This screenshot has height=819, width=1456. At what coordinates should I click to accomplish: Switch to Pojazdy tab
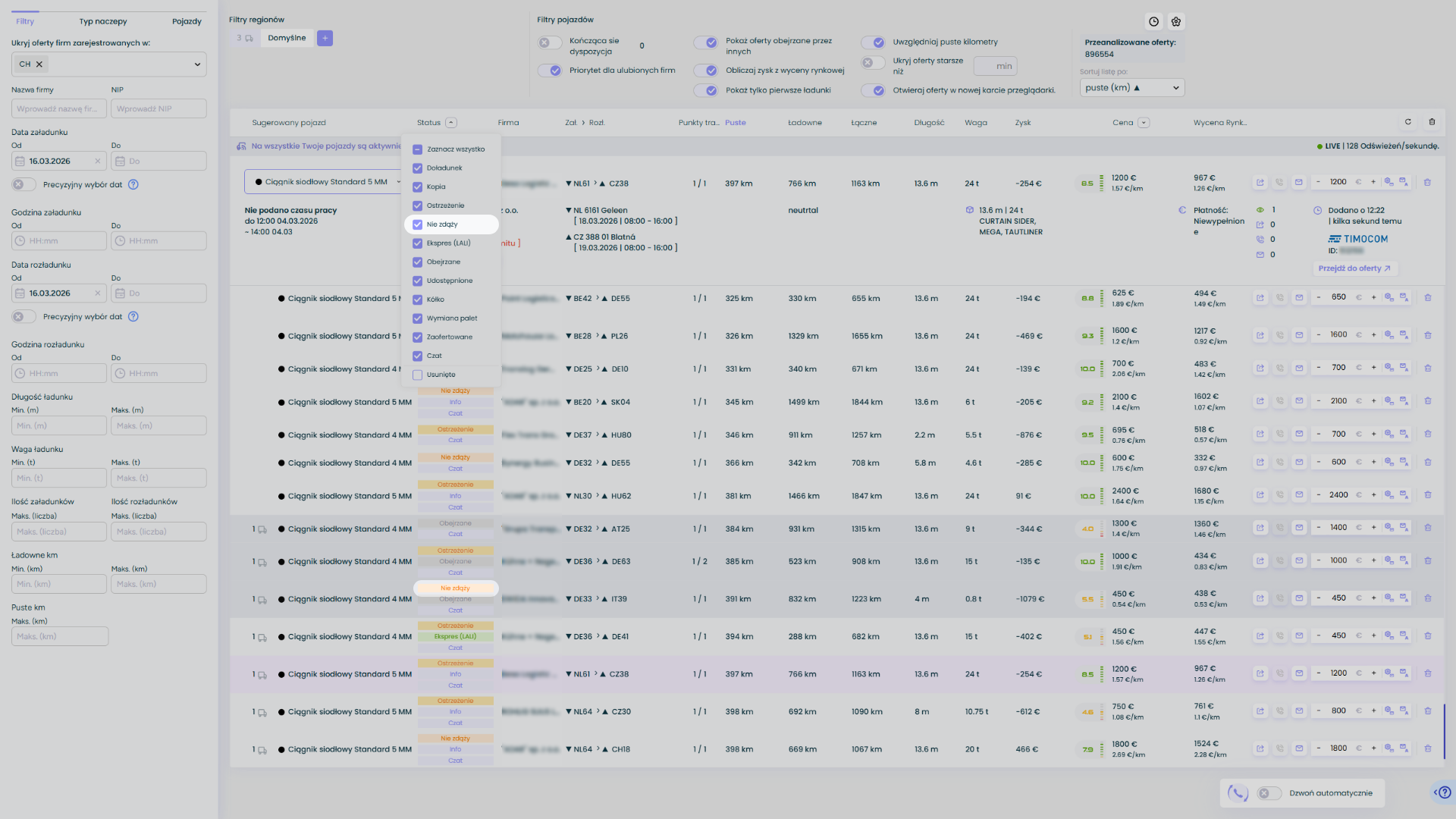(x=187, y=21)
